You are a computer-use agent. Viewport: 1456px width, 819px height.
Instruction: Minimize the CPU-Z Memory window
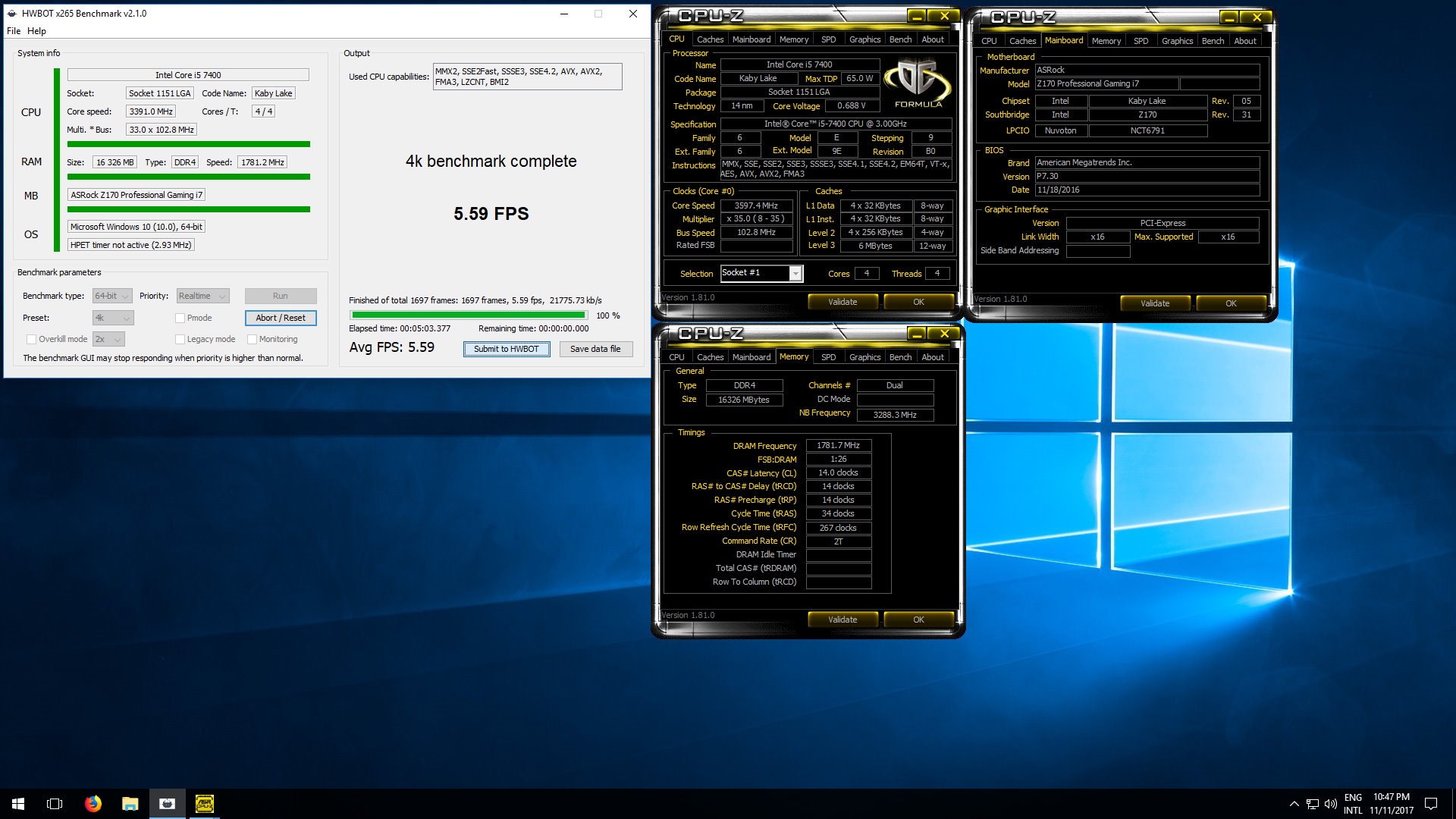click(917, 334)
